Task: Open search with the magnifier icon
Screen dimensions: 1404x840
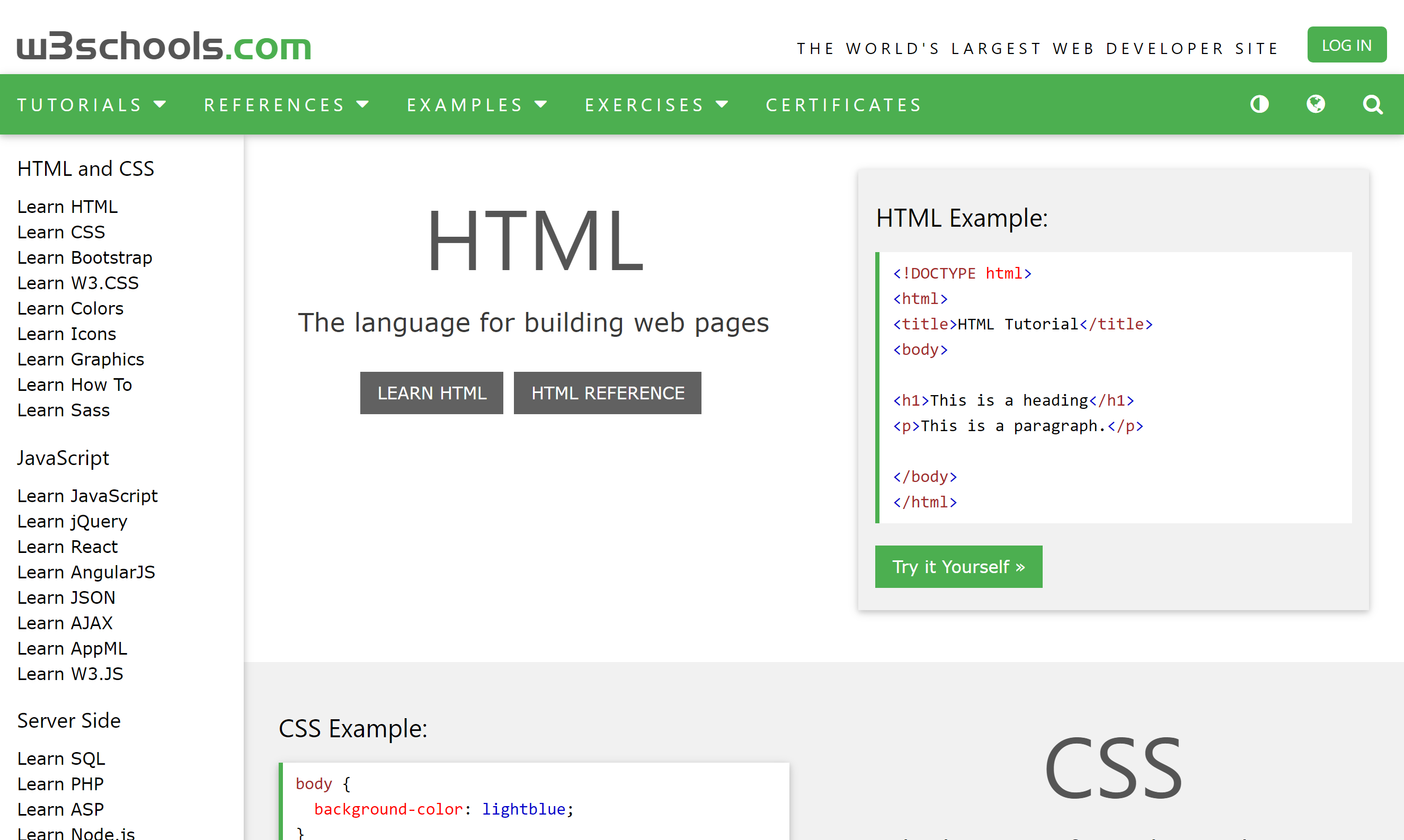Action: 1372,105
